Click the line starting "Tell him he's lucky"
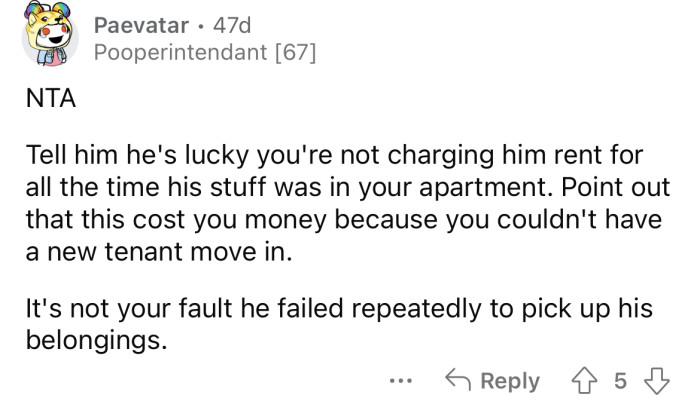Viewport: 700px width, 404px height. pyautogui.click(x=332, y=158)
